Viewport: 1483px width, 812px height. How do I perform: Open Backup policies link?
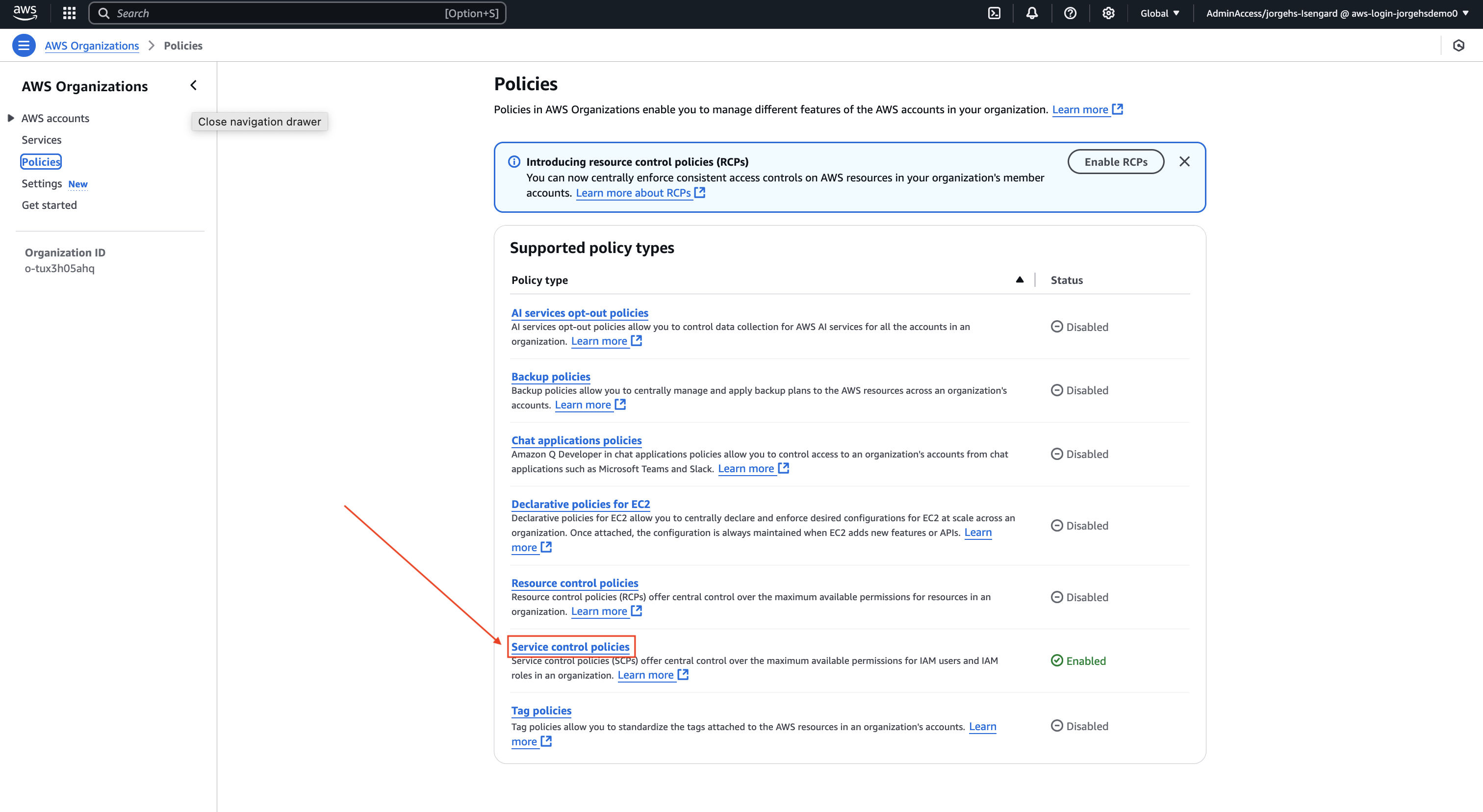coord(551,377)
